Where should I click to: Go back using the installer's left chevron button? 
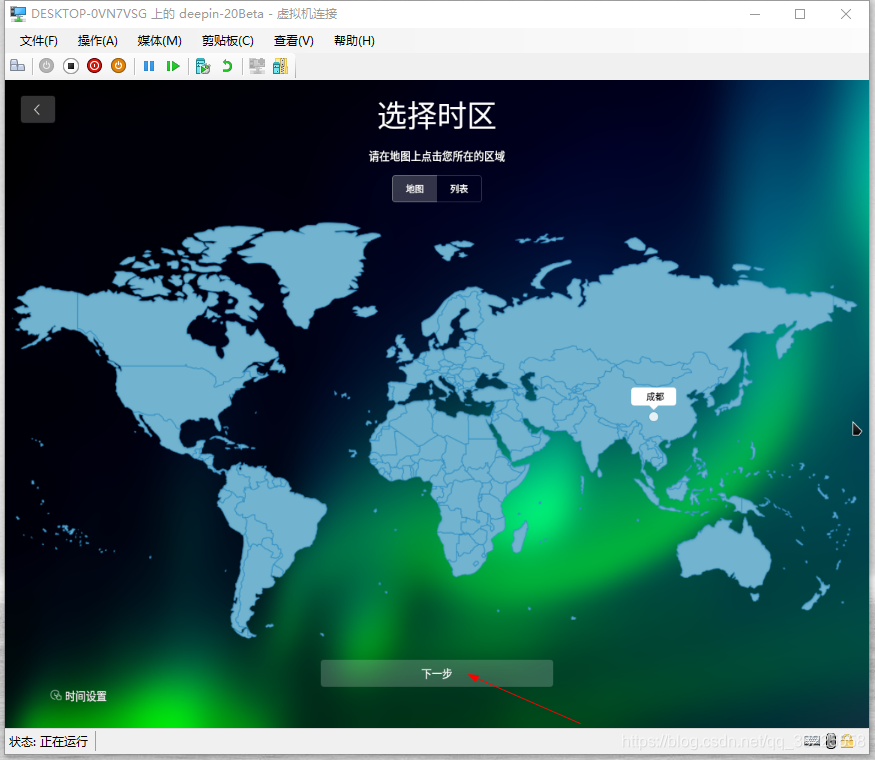point(38,109)
